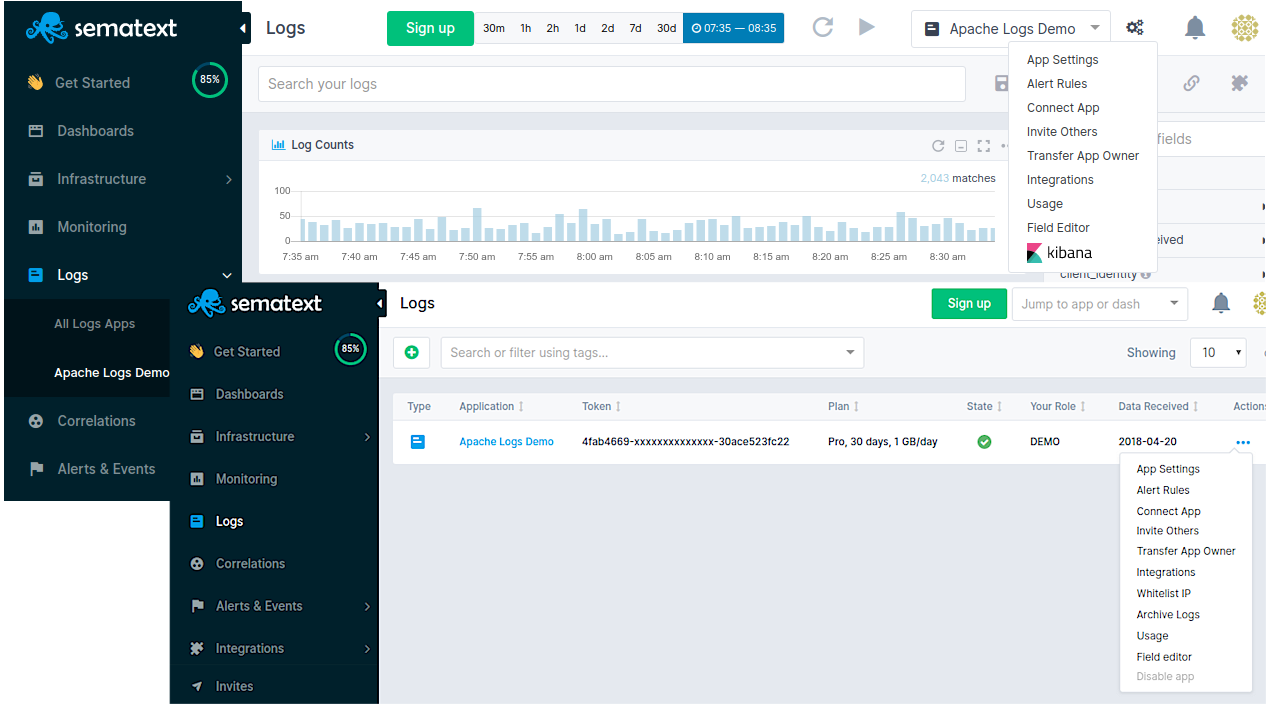Click the link icon beside the log search
This screenshot has width=1266, height=704.
tap(1191, 84)
